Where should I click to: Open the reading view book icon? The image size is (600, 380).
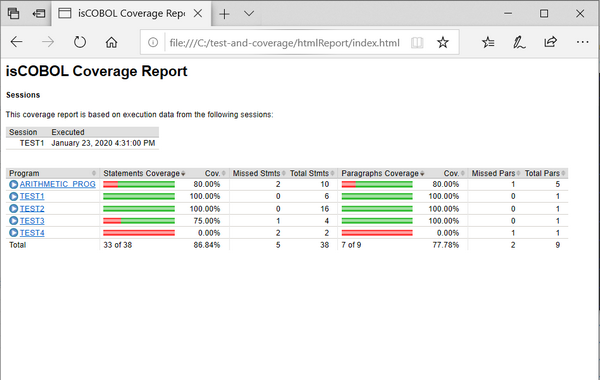click(417, 42)
